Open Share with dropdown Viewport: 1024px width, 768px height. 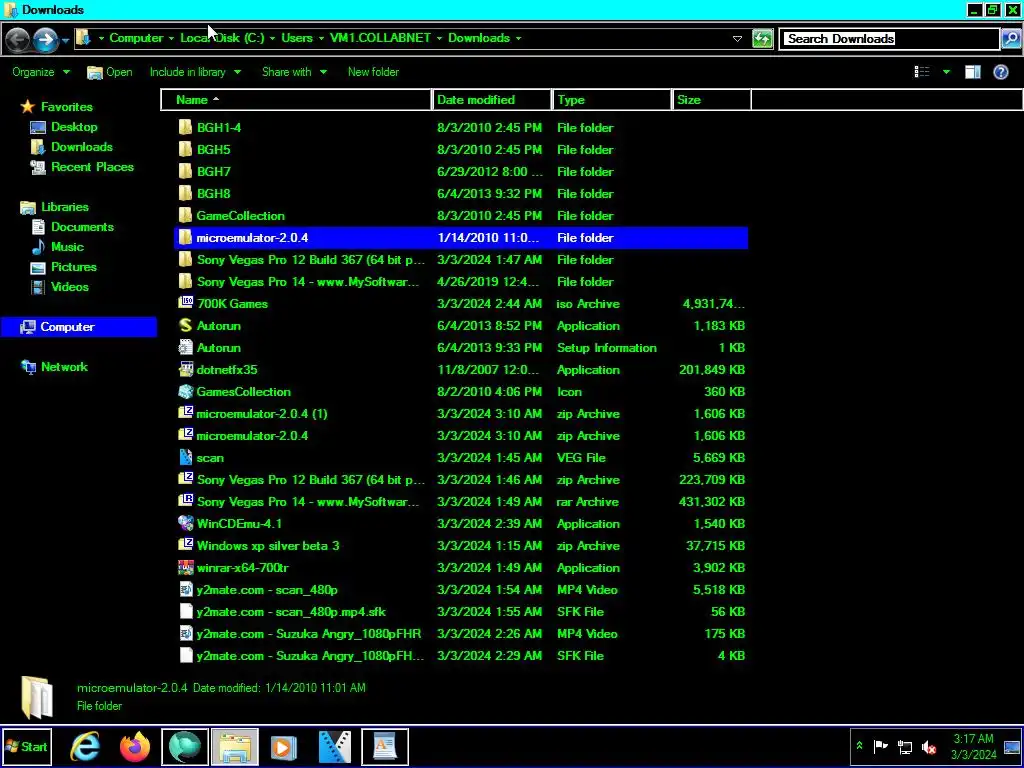click(x=295, y=72)
